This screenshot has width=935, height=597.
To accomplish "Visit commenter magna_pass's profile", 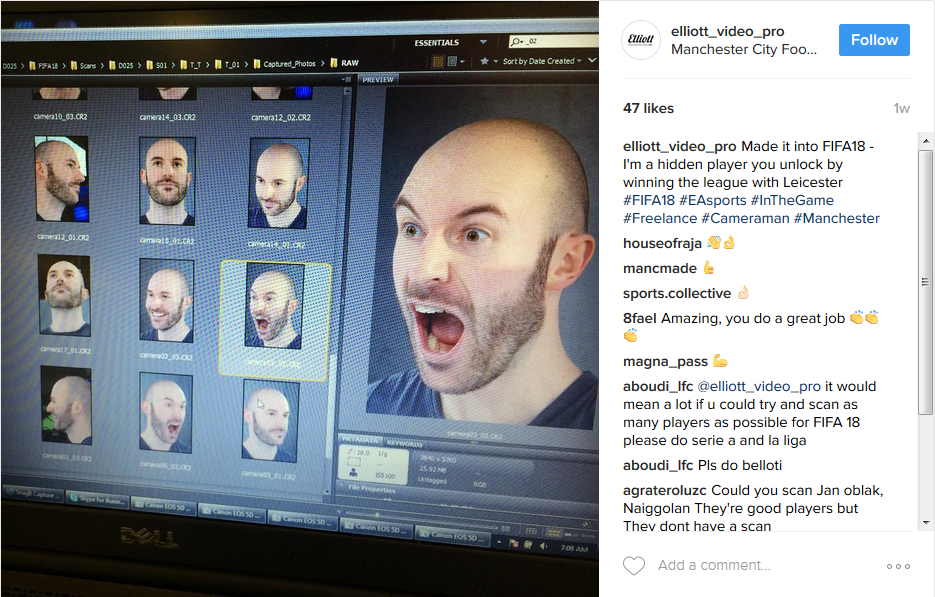I will [665, 361].
